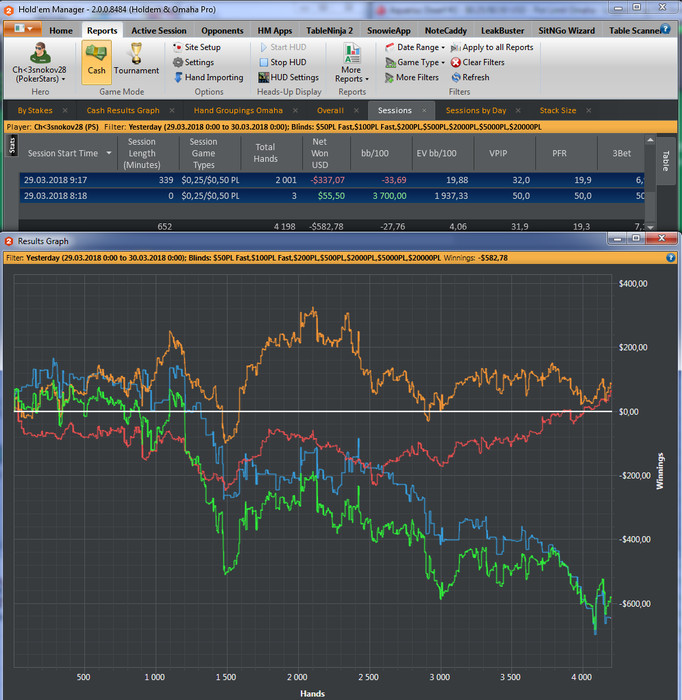Image resolution: width=682 pixels, height=700 pixels.
Task: Click Clear Filters
Action: (x=478, y=62)
